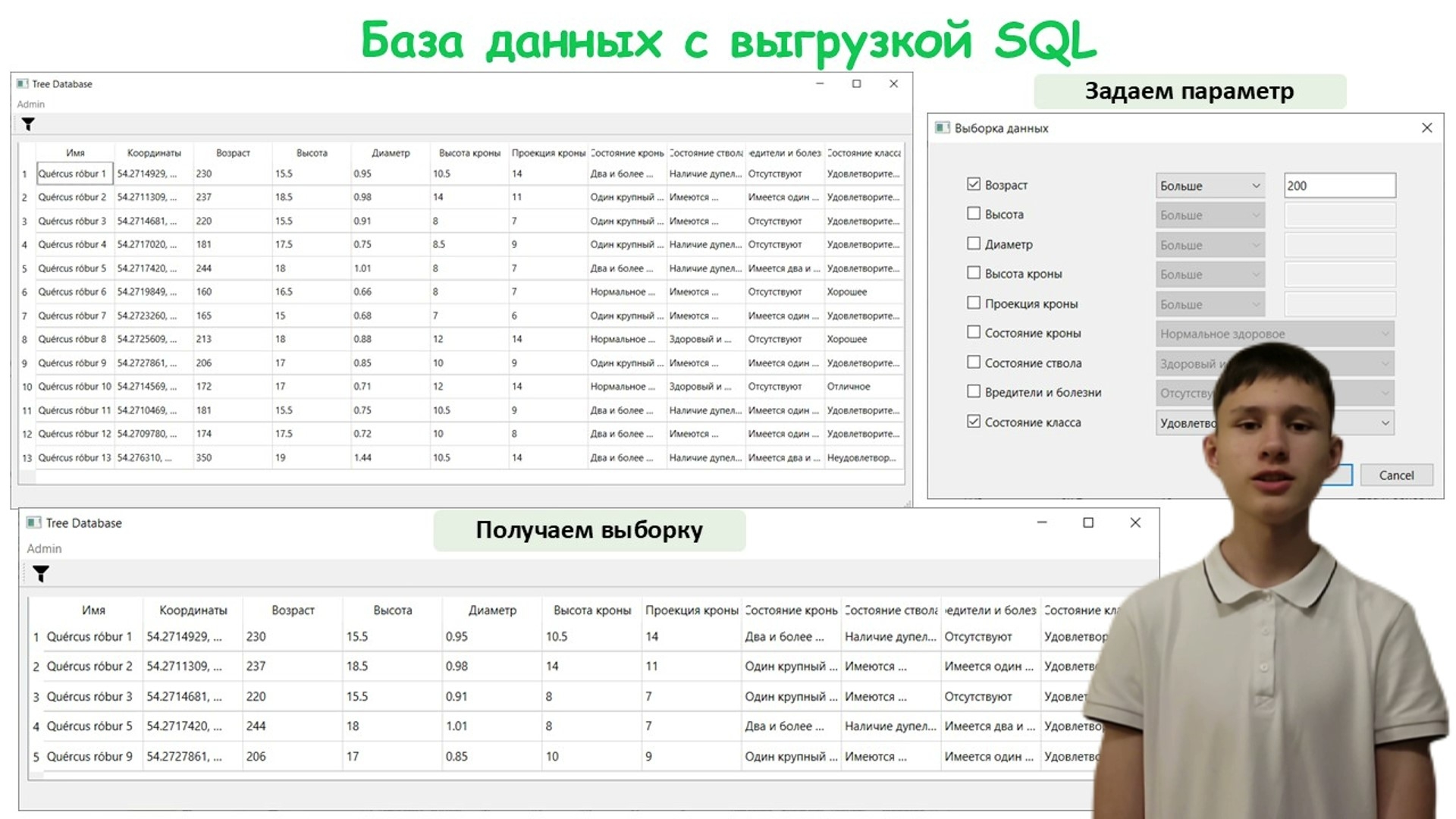1456x819 pixels.
Task: Check the Проекция кроны checkbox
Action: tap(973, 302)
